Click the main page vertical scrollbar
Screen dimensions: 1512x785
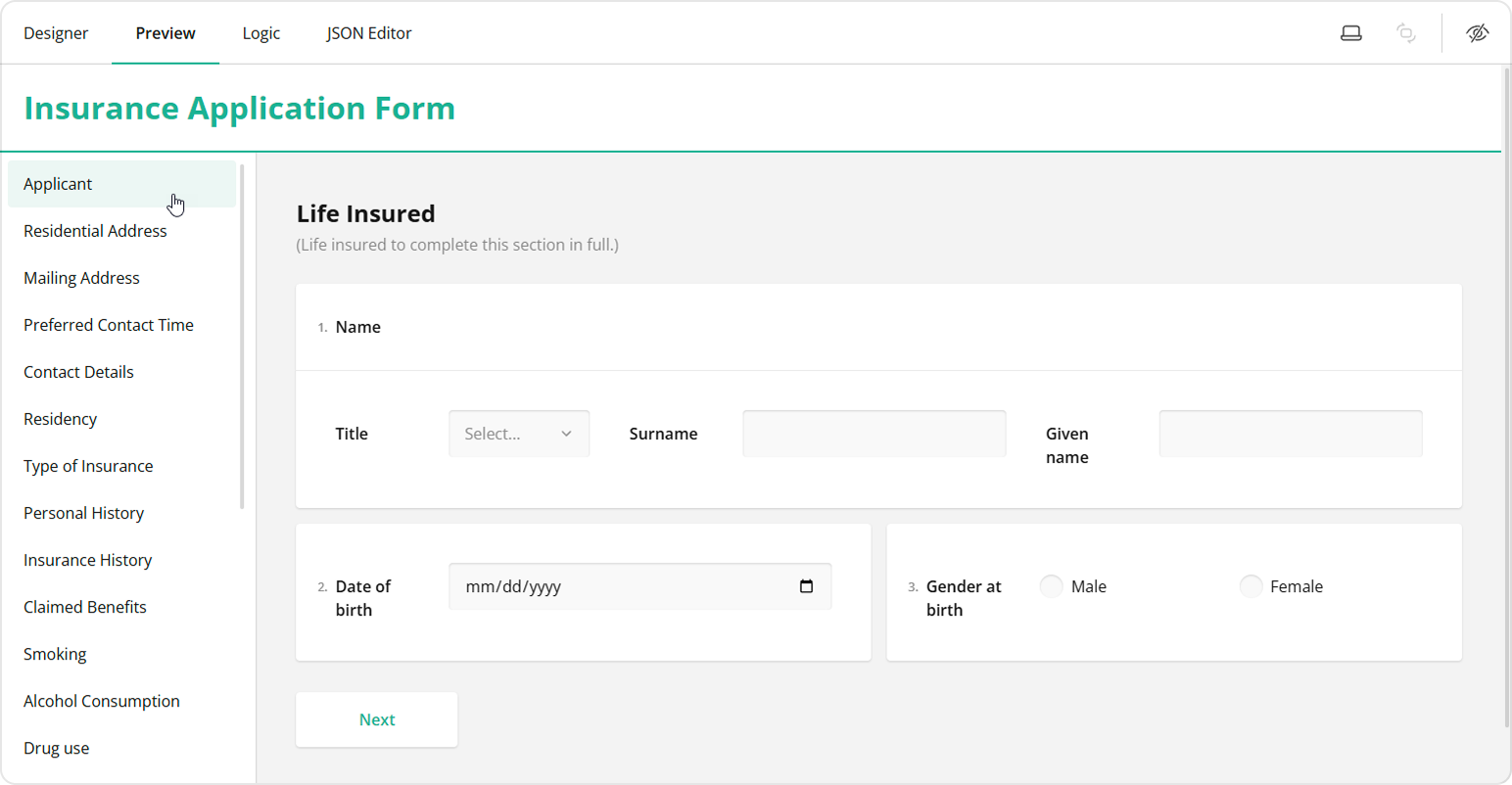tap(1506, 392)
